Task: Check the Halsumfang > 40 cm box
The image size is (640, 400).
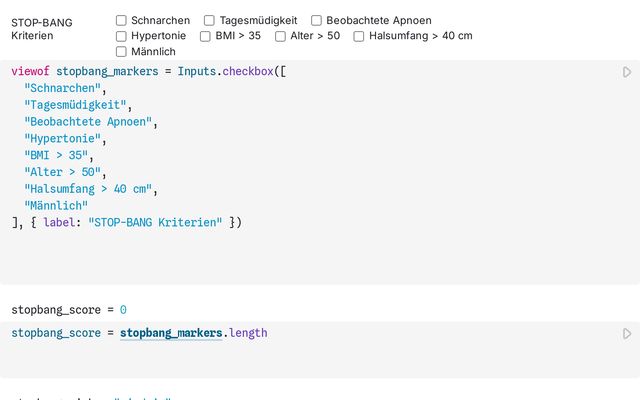Action: click(359, 36)
